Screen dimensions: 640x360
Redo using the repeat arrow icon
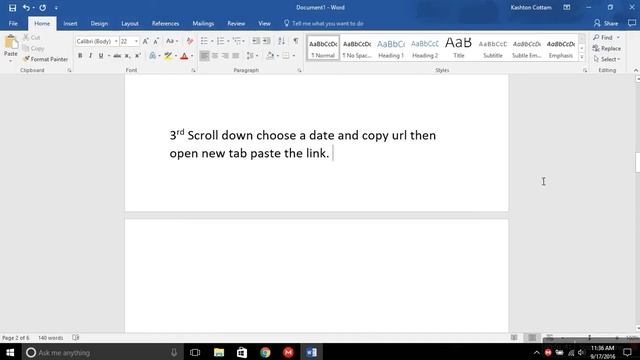coord(42,8)
